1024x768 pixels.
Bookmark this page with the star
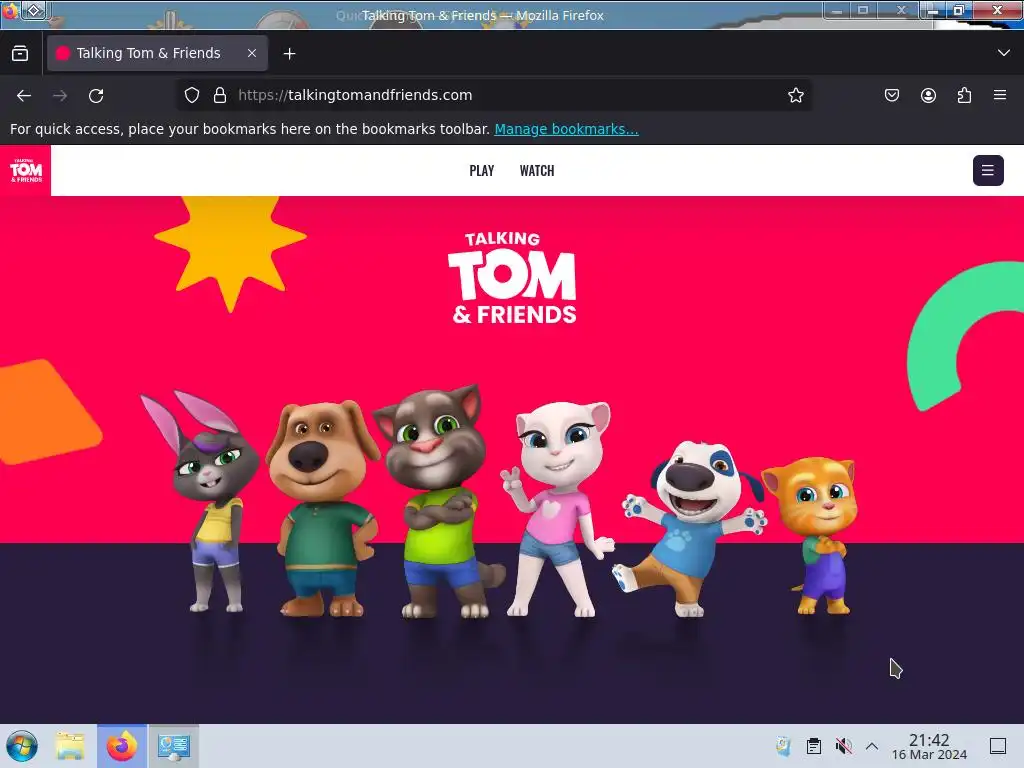[795, 95]
